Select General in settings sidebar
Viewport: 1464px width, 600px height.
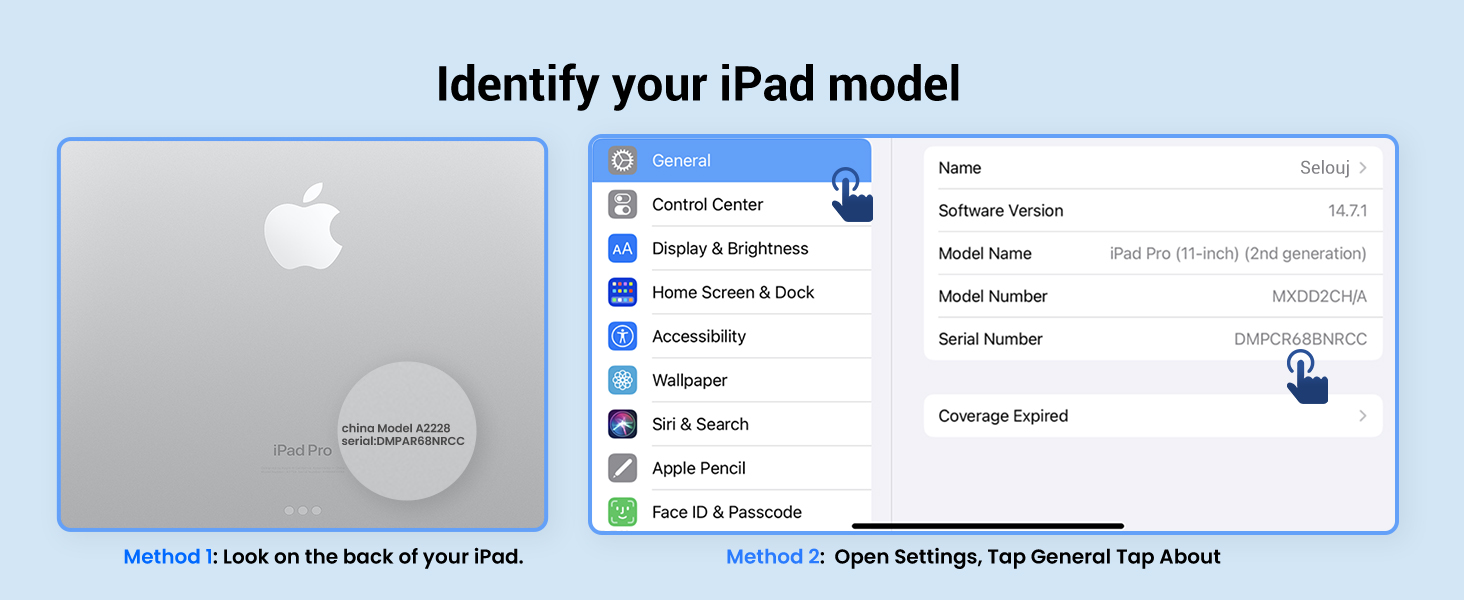(732, 160)
